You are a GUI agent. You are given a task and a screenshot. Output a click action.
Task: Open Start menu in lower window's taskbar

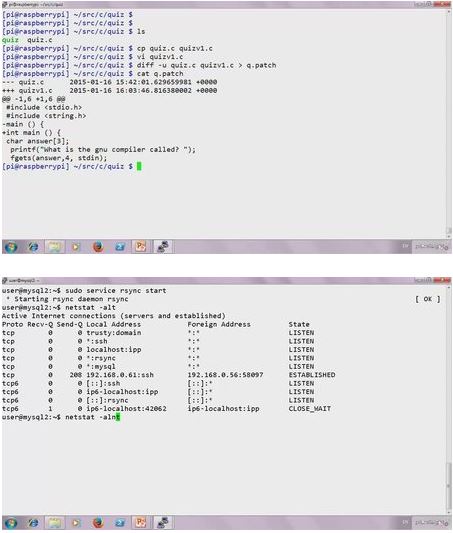(11, 522)
